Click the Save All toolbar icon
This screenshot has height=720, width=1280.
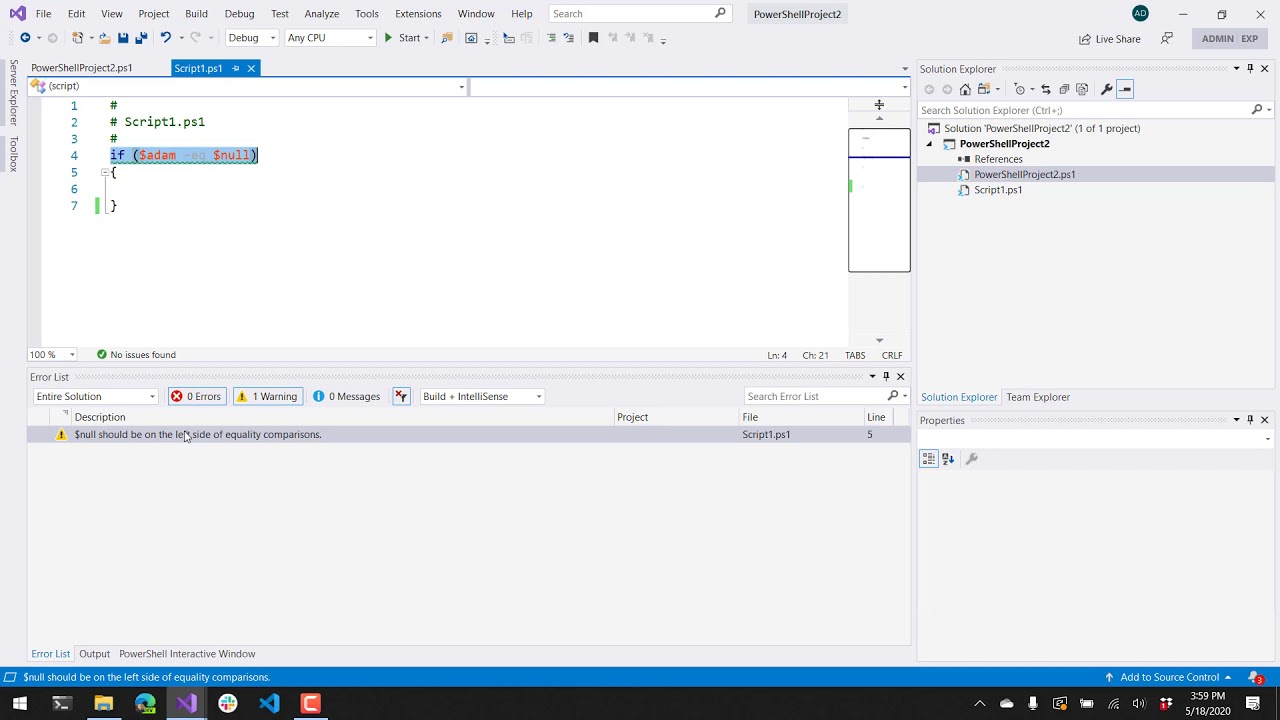(141, 38)
